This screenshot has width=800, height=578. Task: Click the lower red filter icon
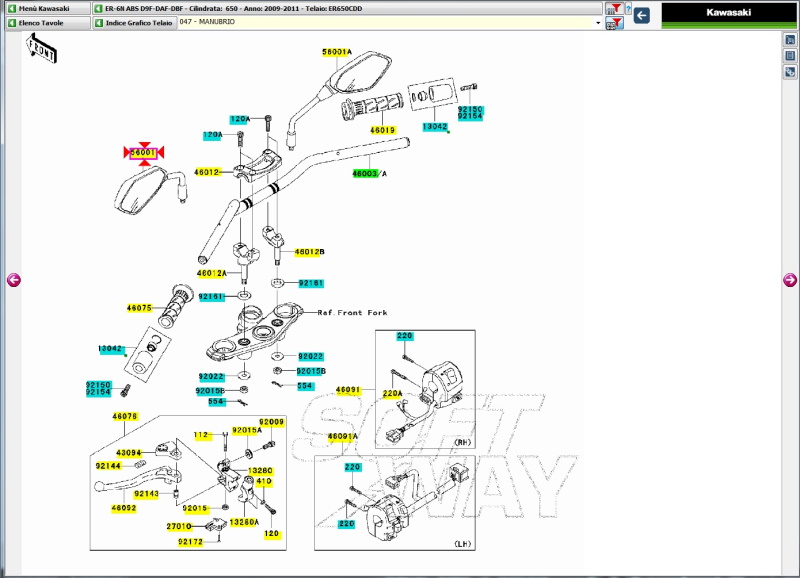pos(616,22)
